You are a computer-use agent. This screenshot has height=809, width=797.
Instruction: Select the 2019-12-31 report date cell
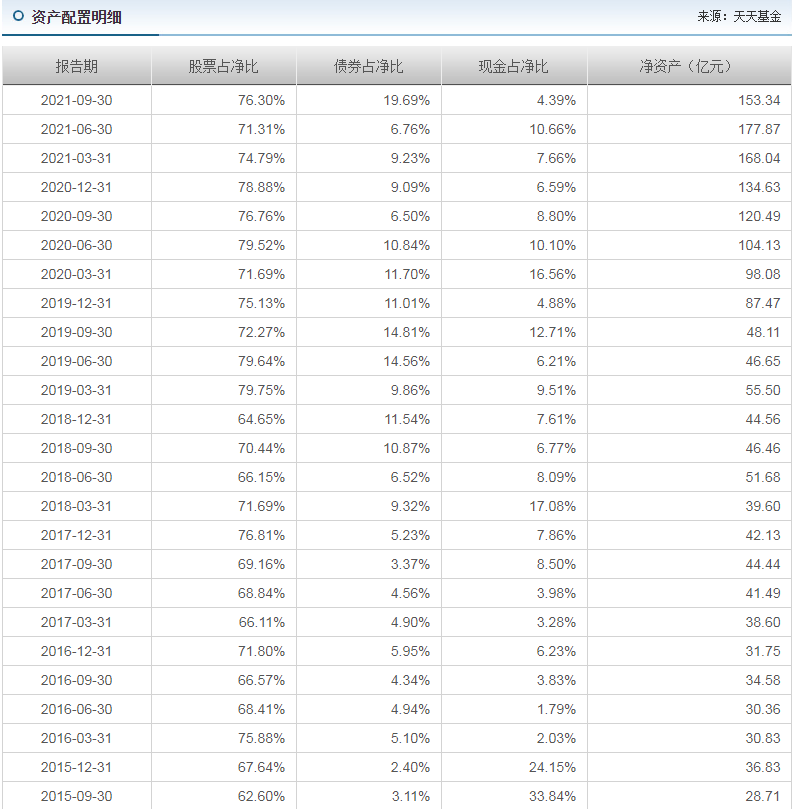pyautogui.click(x=76, y=303)
